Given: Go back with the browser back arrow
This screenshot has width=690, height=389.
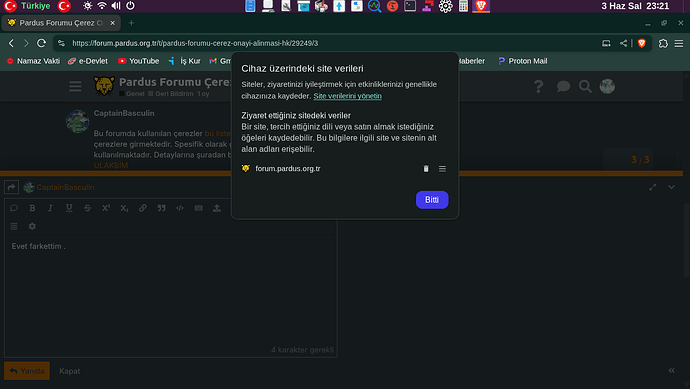Looking at the screenshot, I should (11, 43).
